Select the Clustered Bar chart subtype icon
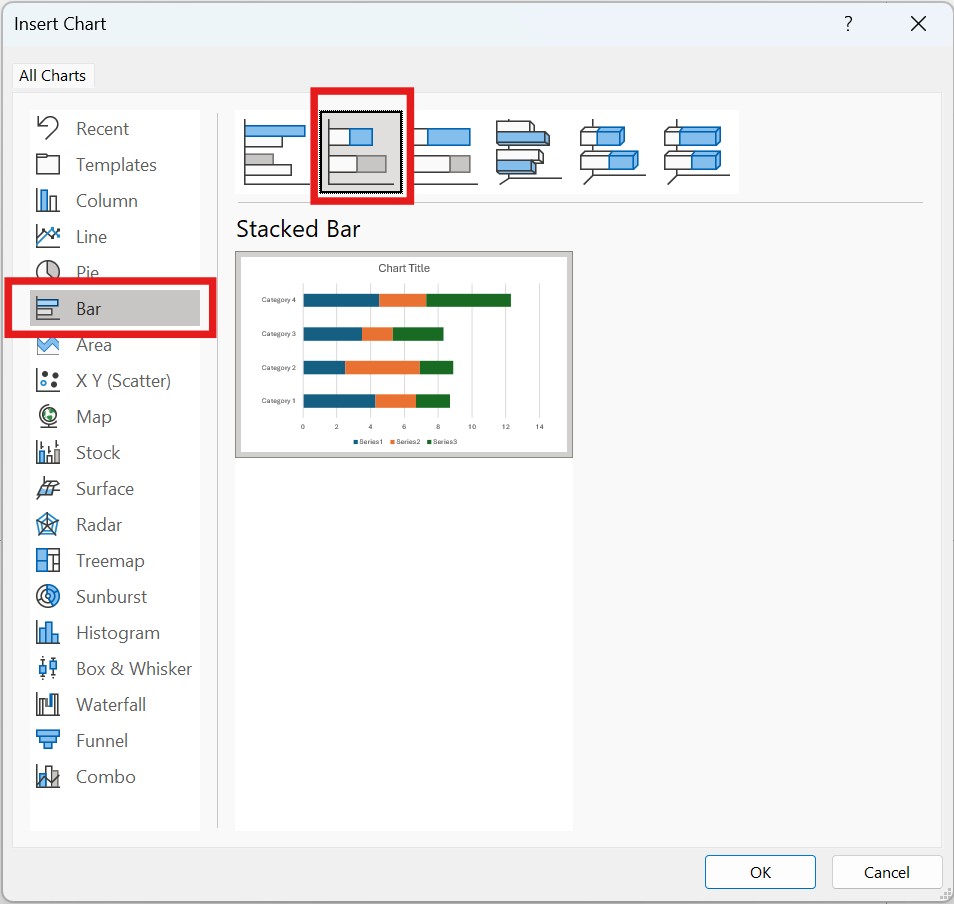The width and height of the screenshot is (954, 904). (274, 152)
